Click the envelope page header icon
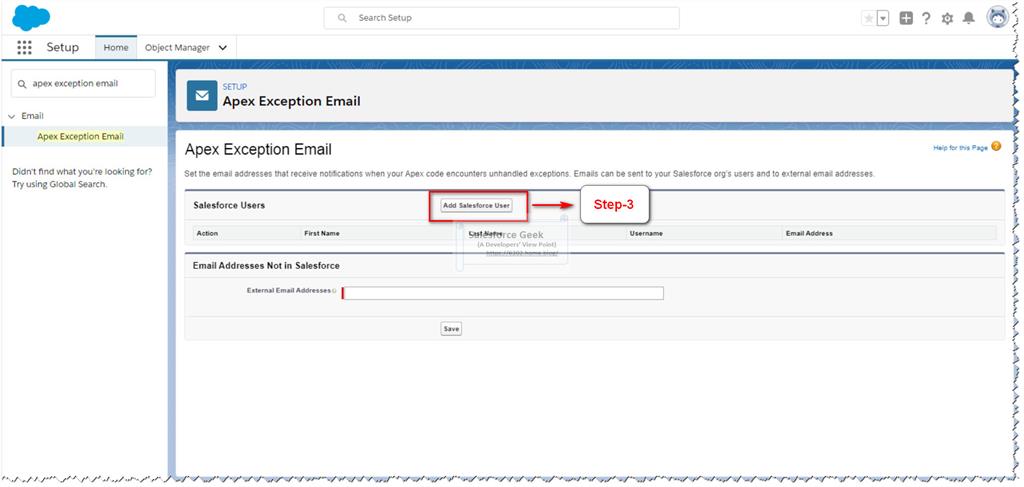The image size is (1024, 487). click(x=202, y=96)
